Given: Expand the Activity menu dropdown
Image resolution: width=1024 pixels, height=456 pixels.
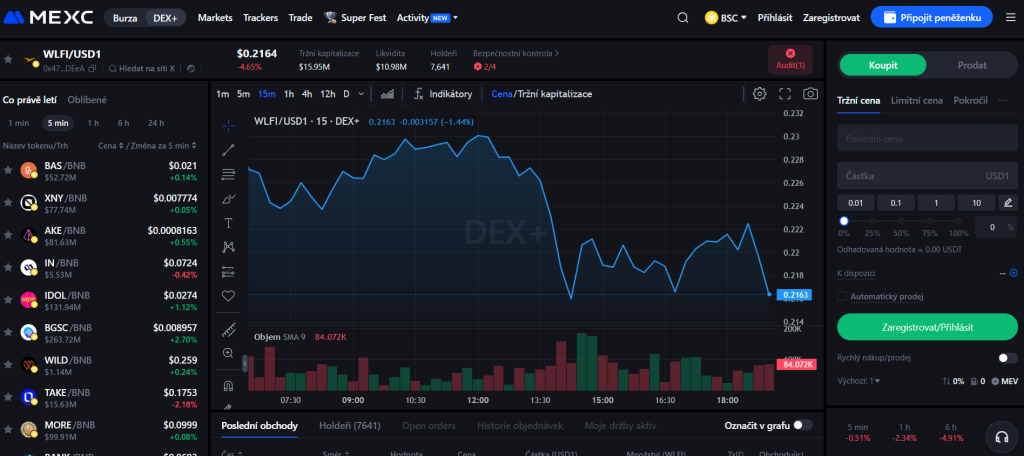Looking at the screenshot, I should (x=427, y=18).
